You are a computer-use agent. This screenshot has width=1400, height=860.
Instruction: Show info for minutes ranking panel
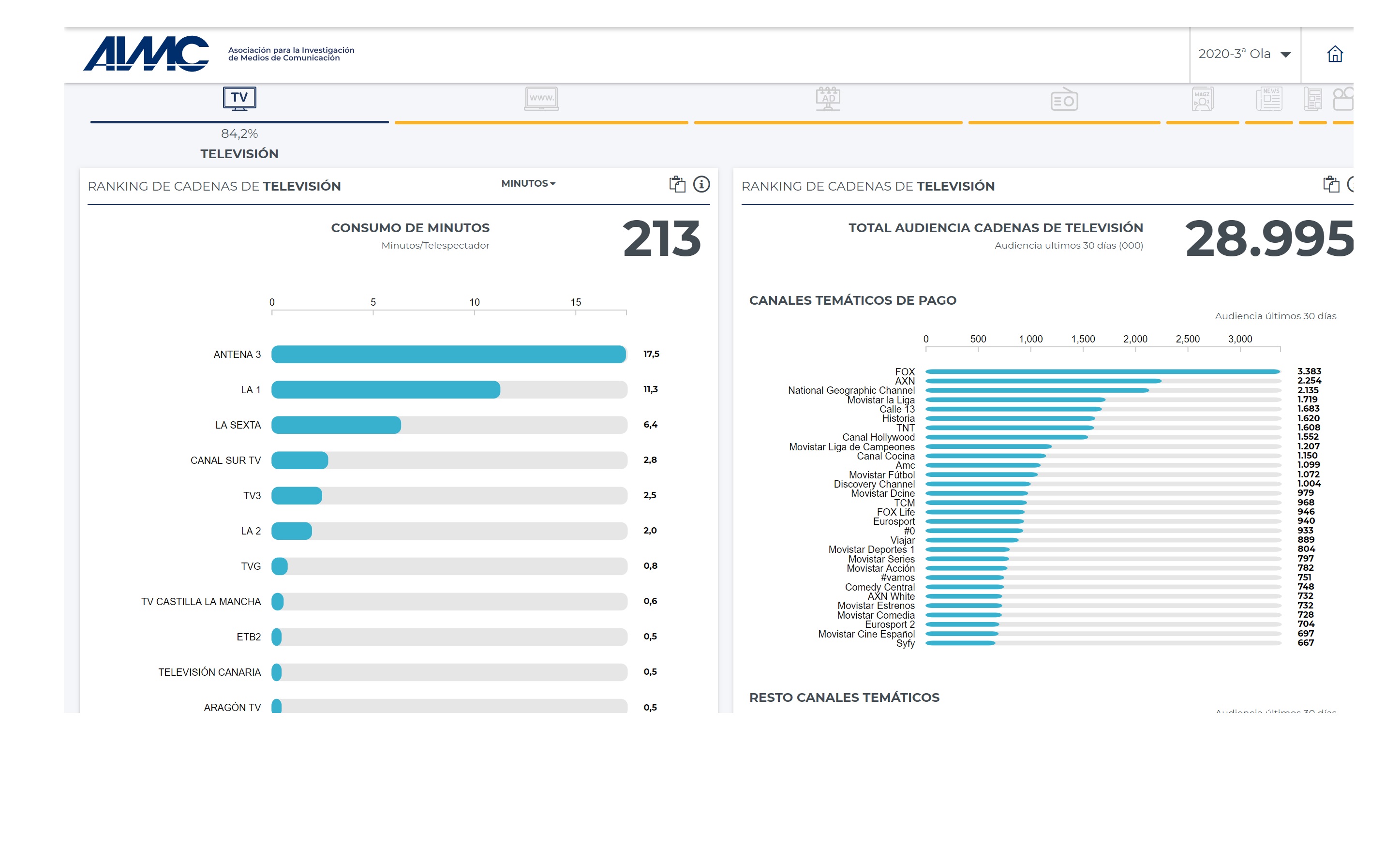[701, 184]
